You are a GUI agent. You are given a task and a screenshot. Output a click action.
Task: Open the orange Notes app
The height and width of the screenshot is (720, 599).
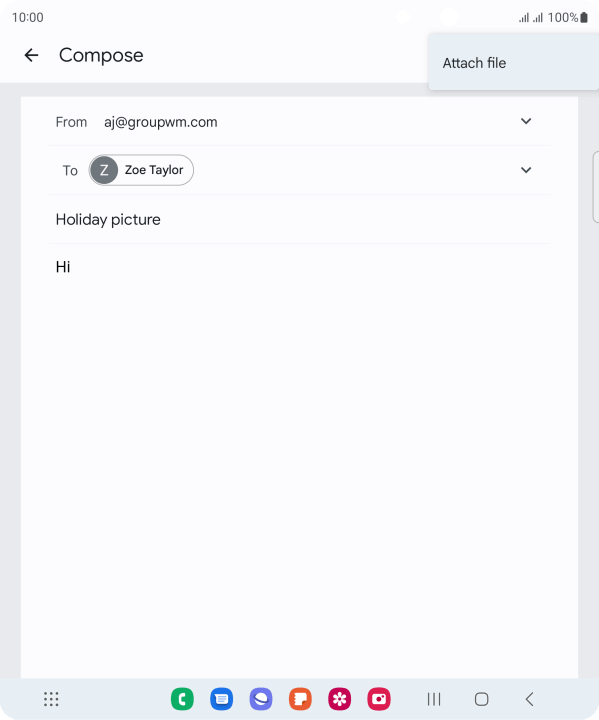pyautogui.click(x=300, y=699)
